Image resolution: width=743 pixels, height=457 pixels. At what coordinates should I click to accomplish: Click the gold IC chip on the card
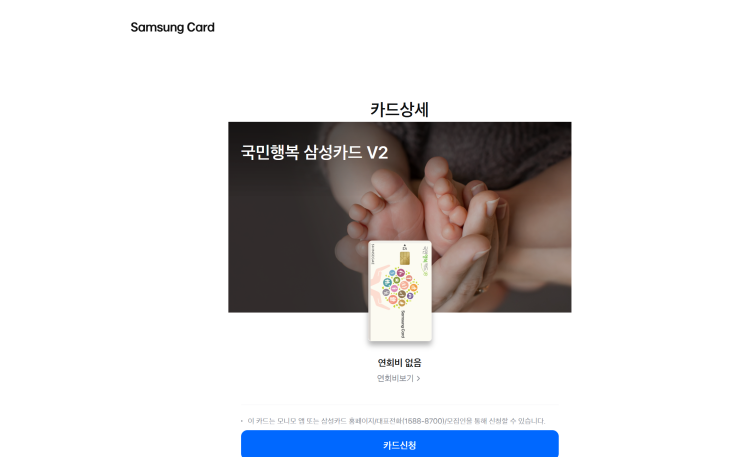[x=405, y=258]
